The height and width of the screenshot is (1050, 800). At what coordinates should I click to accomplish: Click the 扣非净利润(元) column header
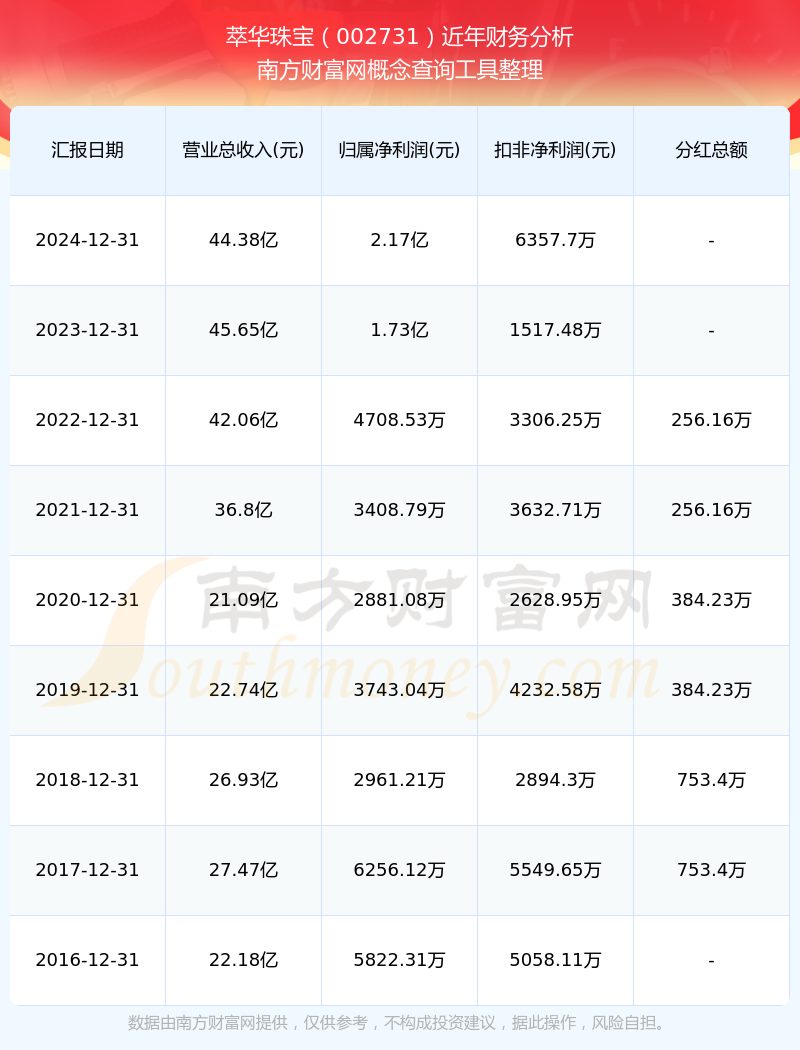pyautogui.click(x=556, y=150)
